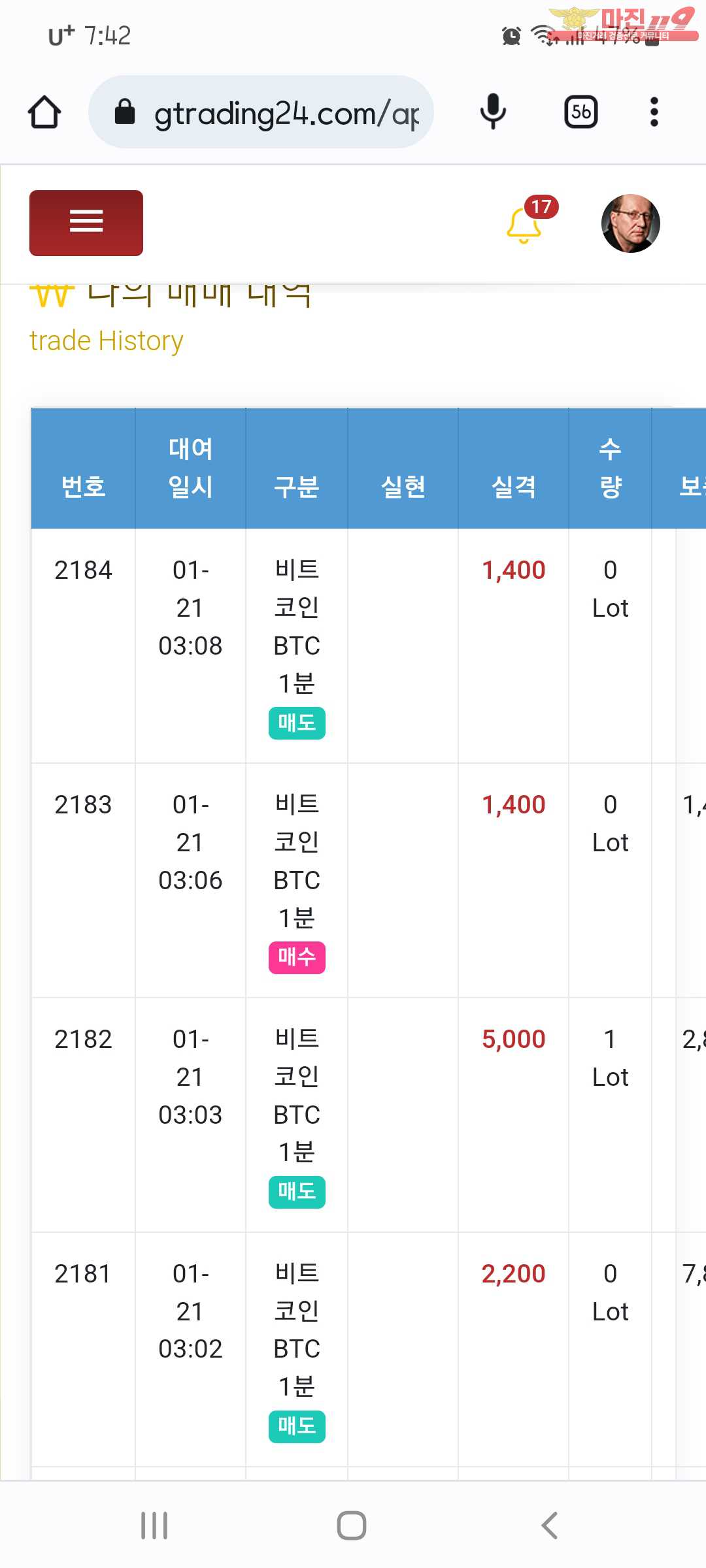Open notifications bell with 17 badge

(525, 224)
